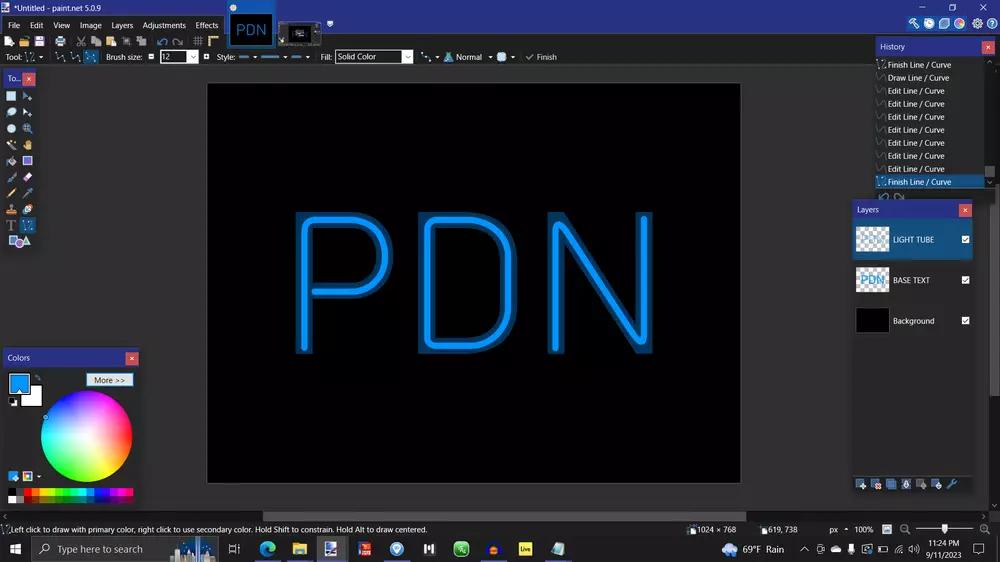Click Add New Layer icon in Layers panel
This screenshot has height=562, width=1000.
tap(861, 485)
